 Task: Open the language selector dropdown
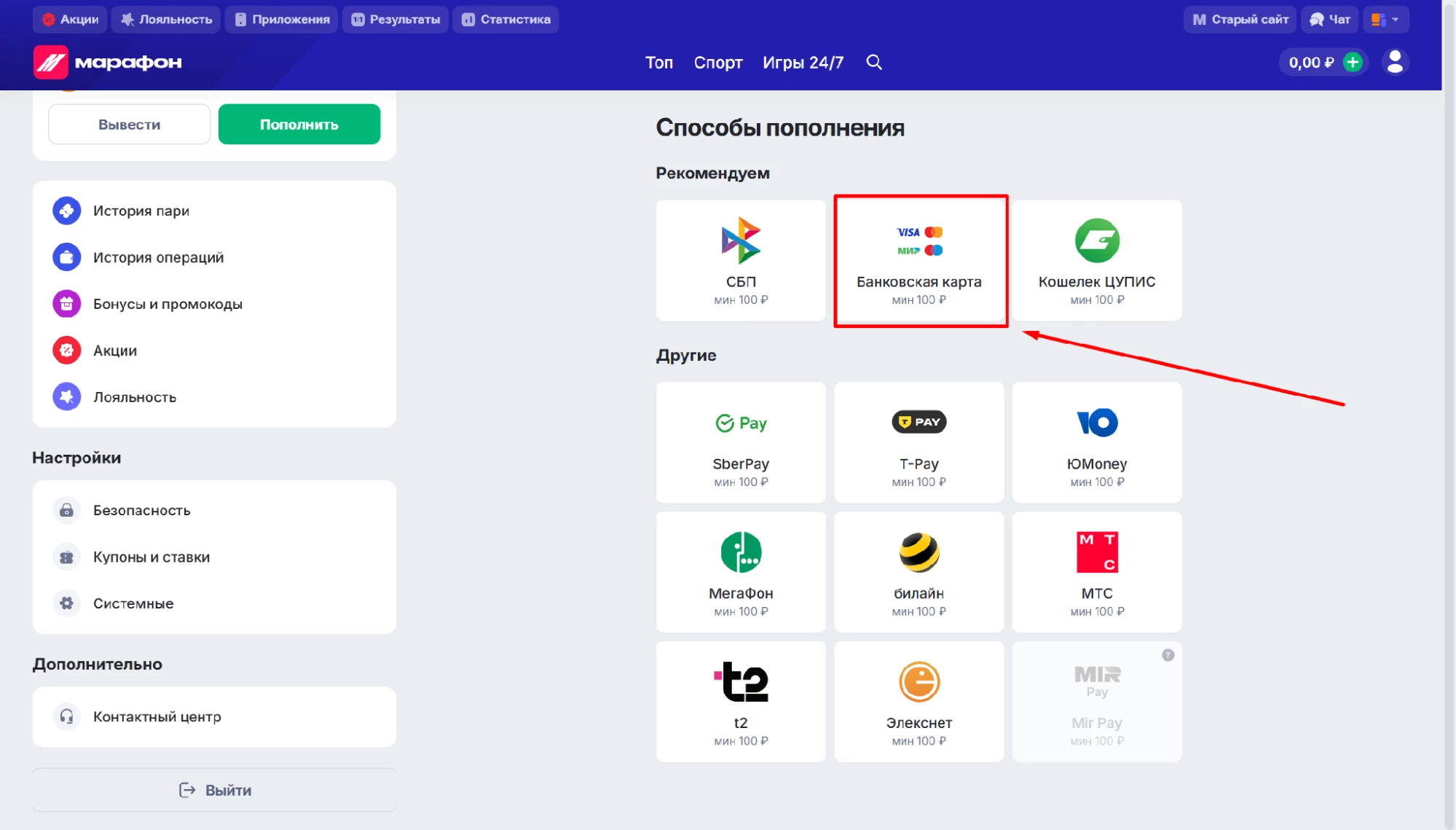(x=1385, y=20)
